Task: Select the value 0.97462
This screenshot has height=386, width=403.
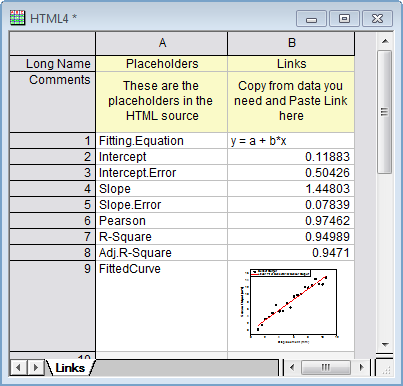Action: [x=291, y=221]
